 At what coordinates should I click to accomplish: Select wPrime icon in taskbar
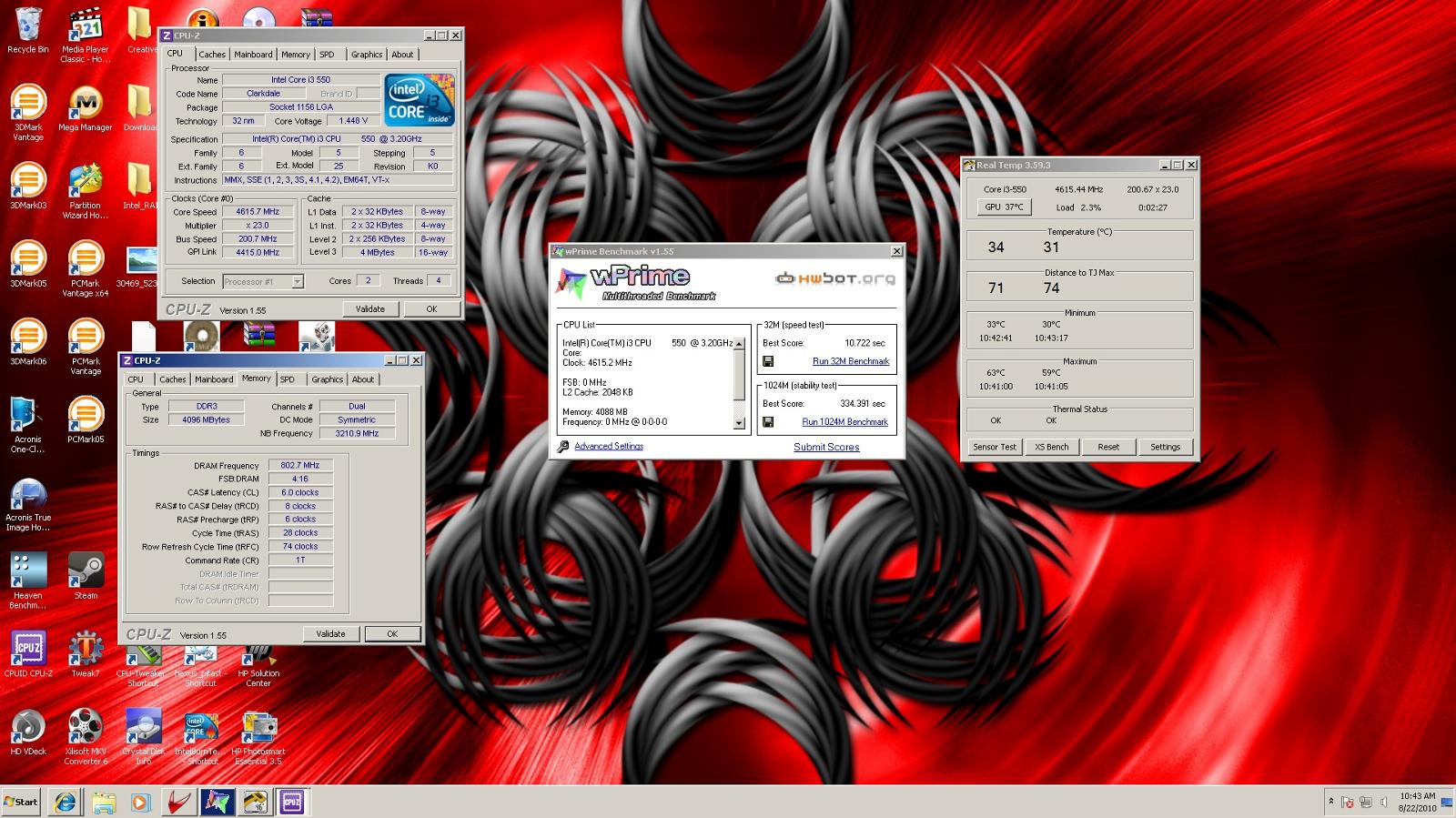[x=216, y=802]
